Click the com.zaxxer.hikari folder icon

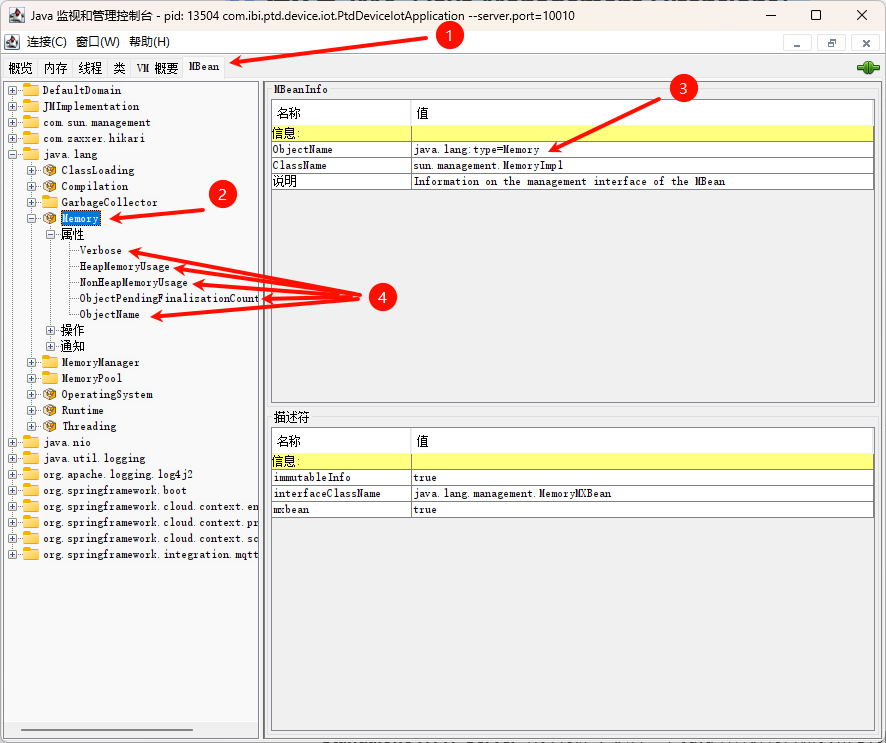pos(31,138)
